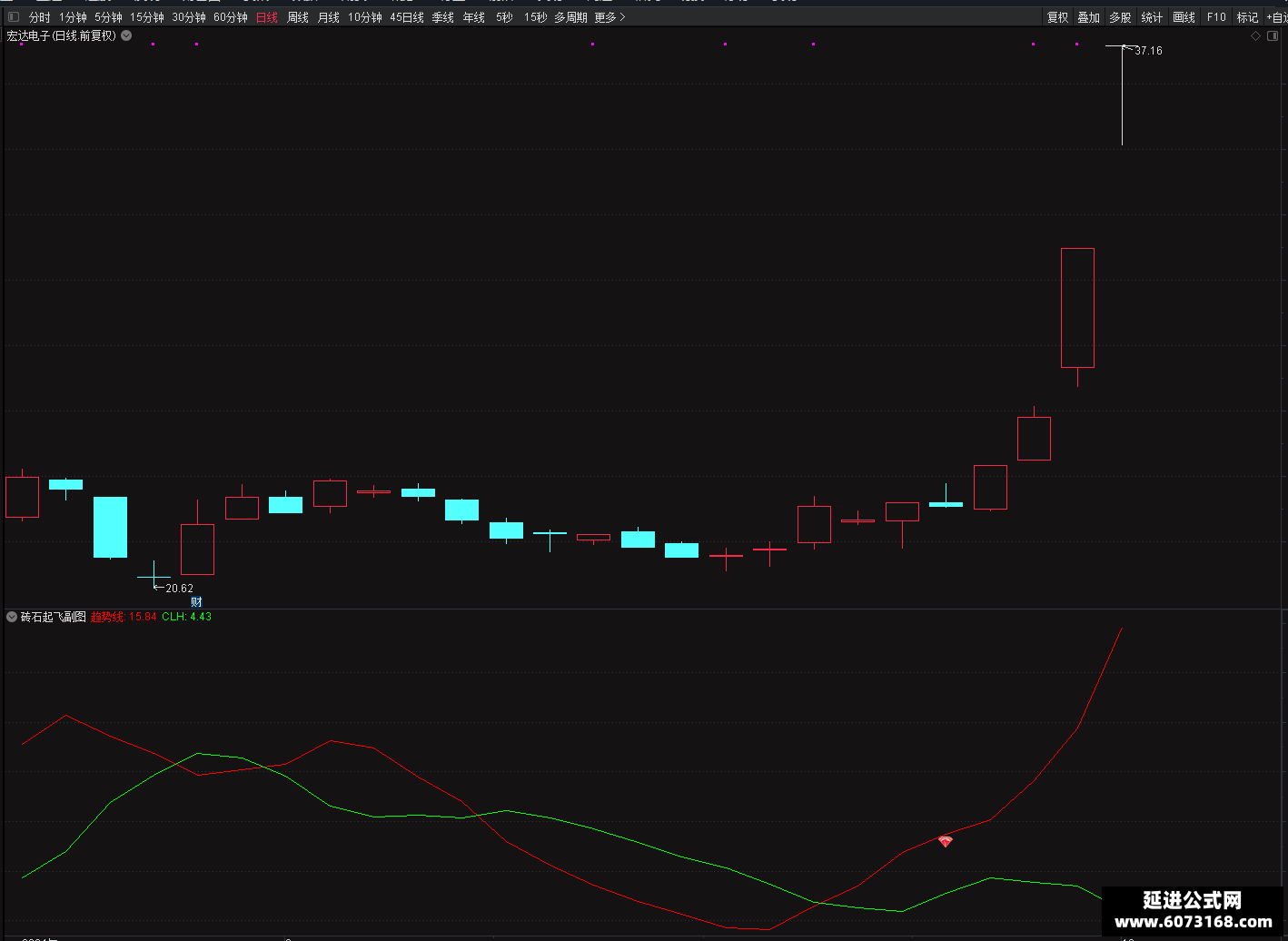The image size is (1288, 941).
Task: Expand 更多 period options
Action: (x=609, y=17)
